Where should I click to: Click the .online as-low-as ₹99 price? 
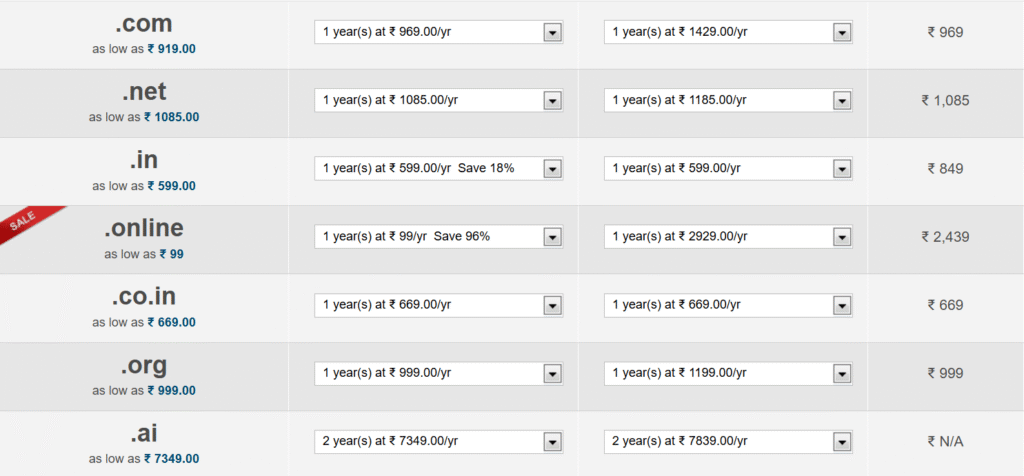[x=171, y=254]
